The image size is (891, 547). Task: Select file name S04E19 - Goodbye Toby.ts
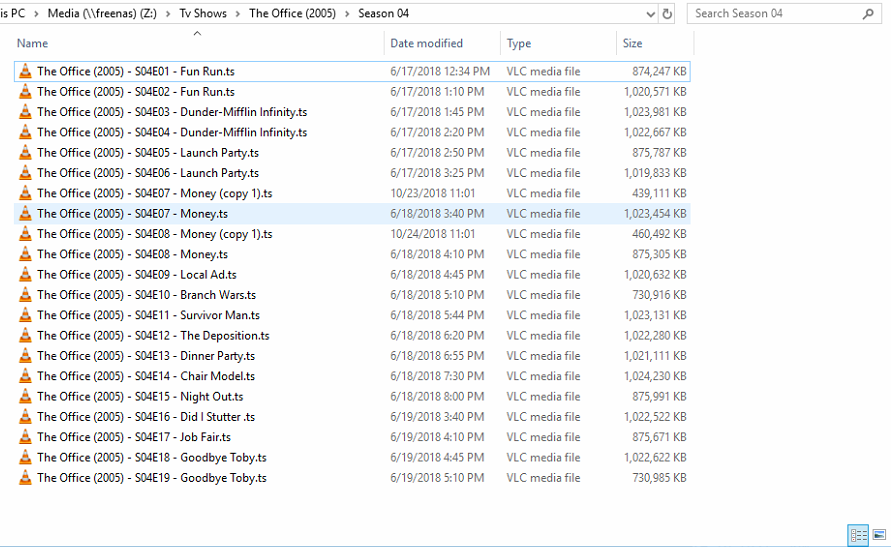[x=152, y=478]
